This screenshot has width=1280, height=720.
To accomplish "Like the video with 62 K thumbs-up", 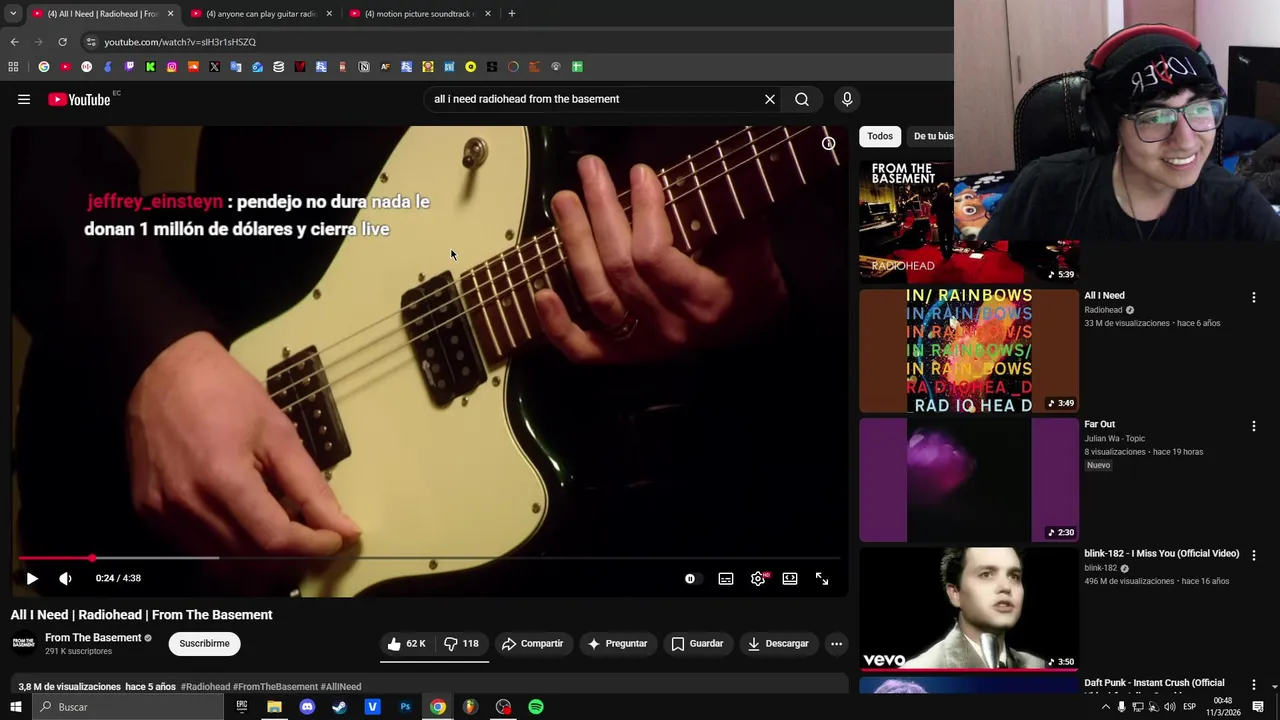I will click(x=407, y=643).
